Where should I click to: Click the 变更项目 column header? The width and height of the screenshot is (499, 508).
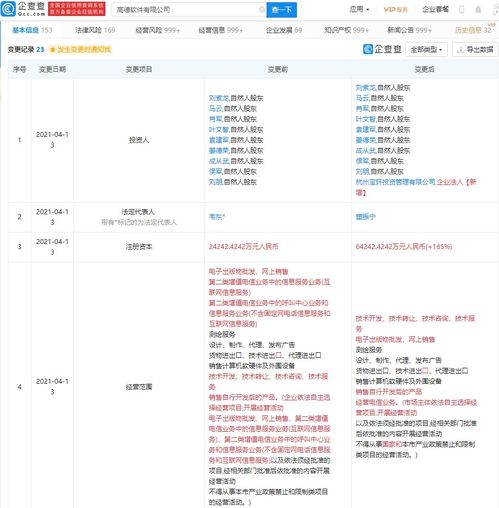click(139, 69)
